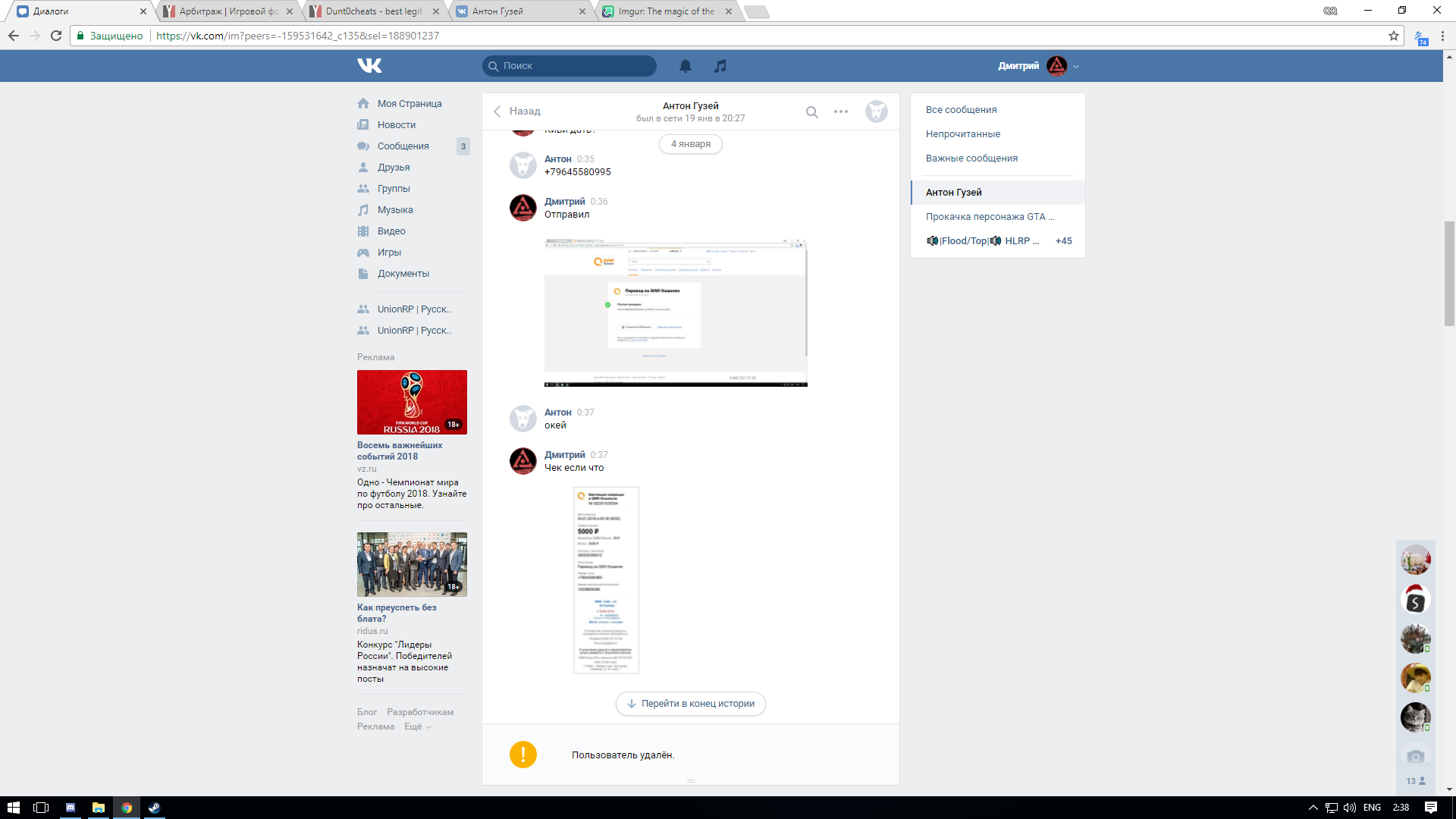1456x819 pixels.
Task: Select Непрочитанные messages filter
Action: coord(962,134)
